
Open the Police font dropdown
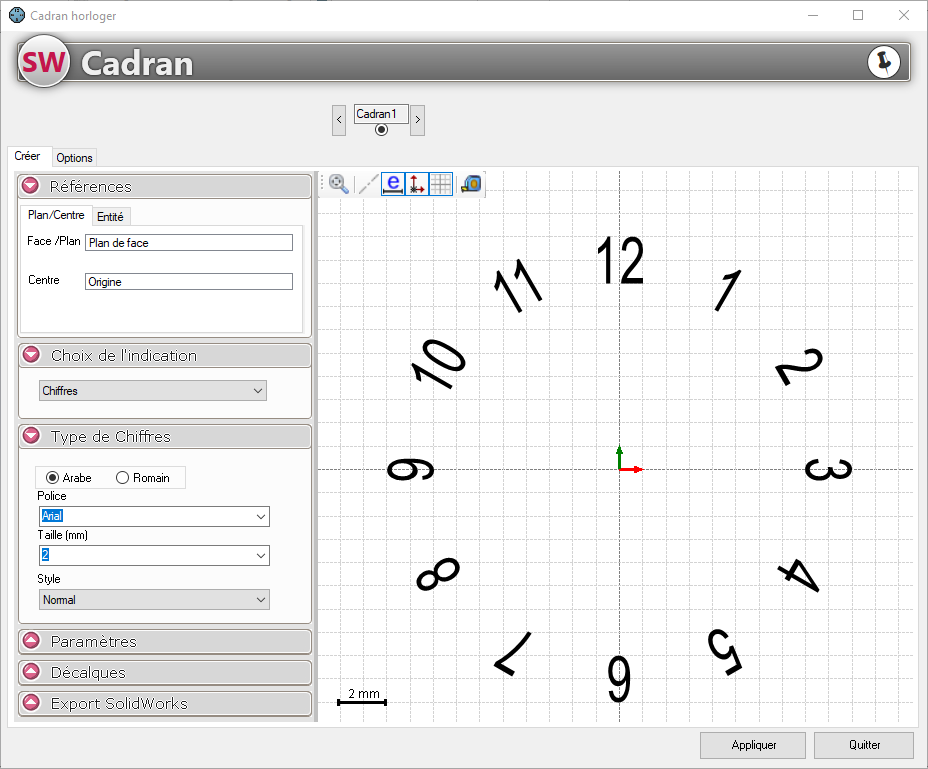tap(154, 516)
